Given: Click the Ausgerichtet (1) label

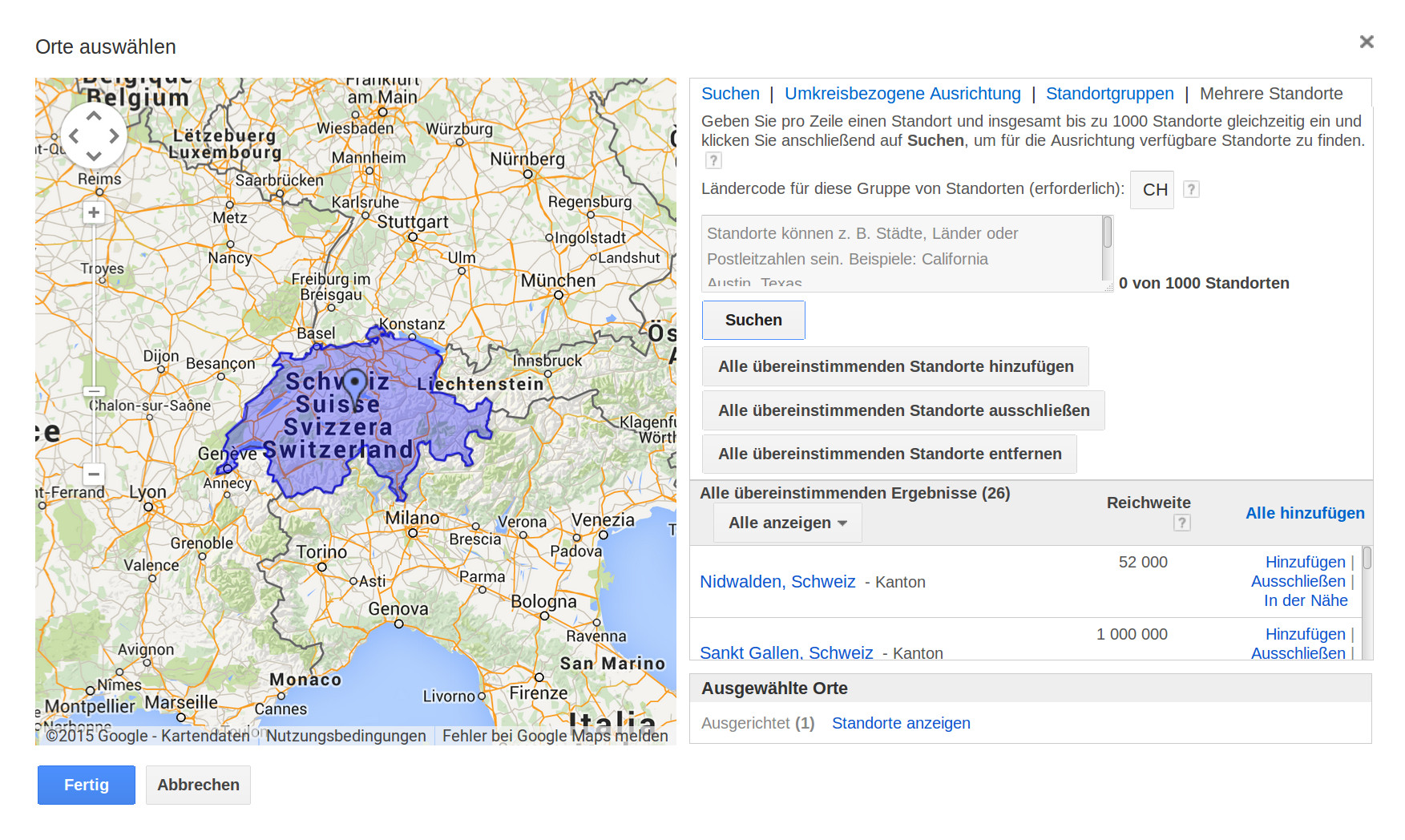Looking at the screenshot, I should coord(757,723).
